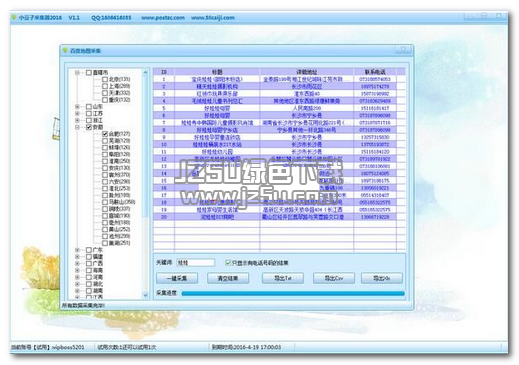This screenshot has width=519, height=365.
Task: Click the 清空结果 button
Action: point(228,278)
